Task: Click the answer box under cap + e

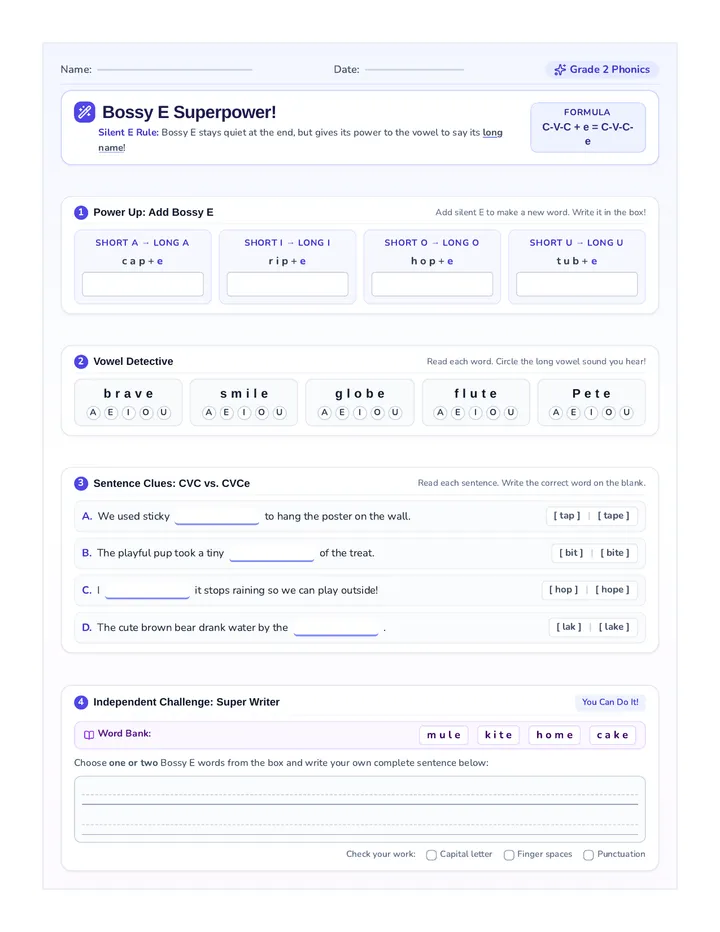Action: tap(143, 284)
